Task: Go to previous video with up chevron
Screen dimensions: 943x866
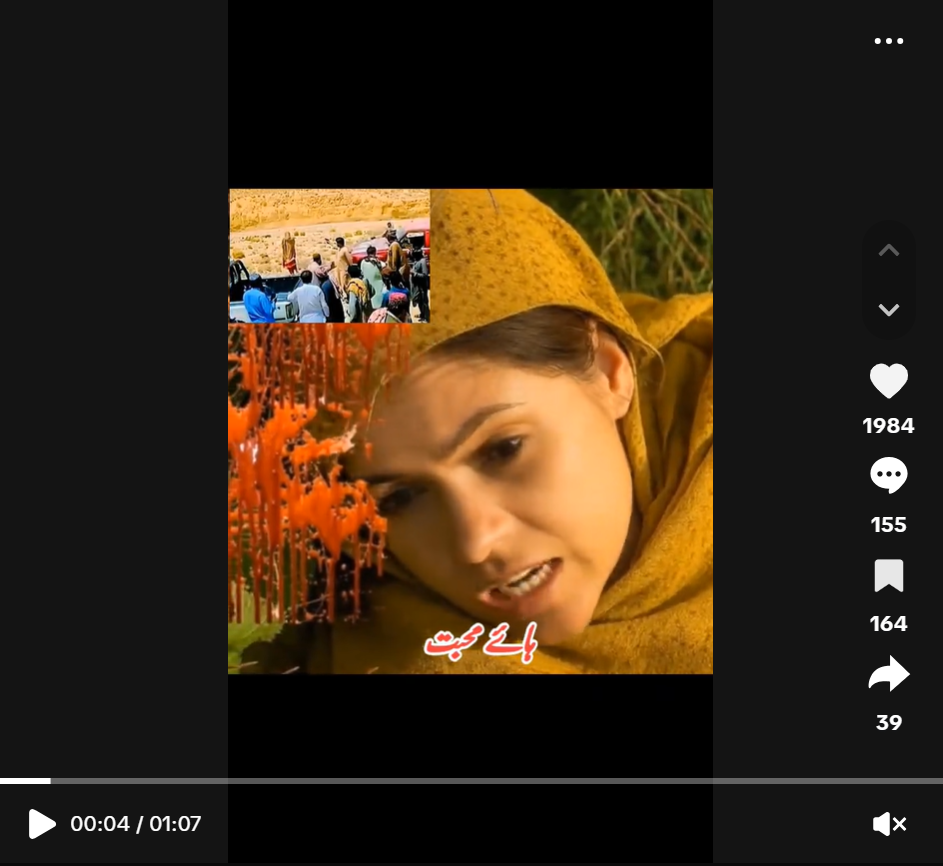Action: click(x=888, y=251)
